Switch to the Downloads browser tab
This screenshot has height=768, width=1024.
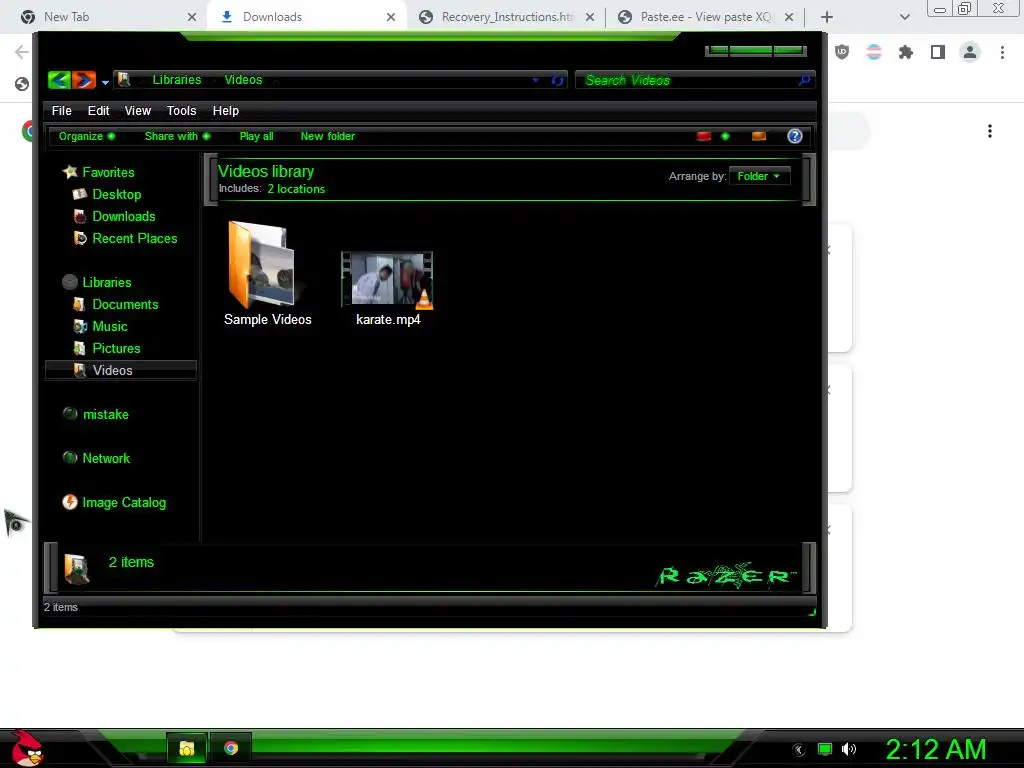point(306,17)
